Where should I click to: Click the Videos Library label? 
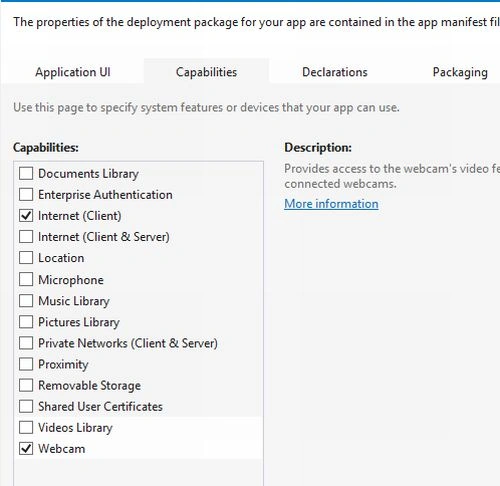[75, 428]
